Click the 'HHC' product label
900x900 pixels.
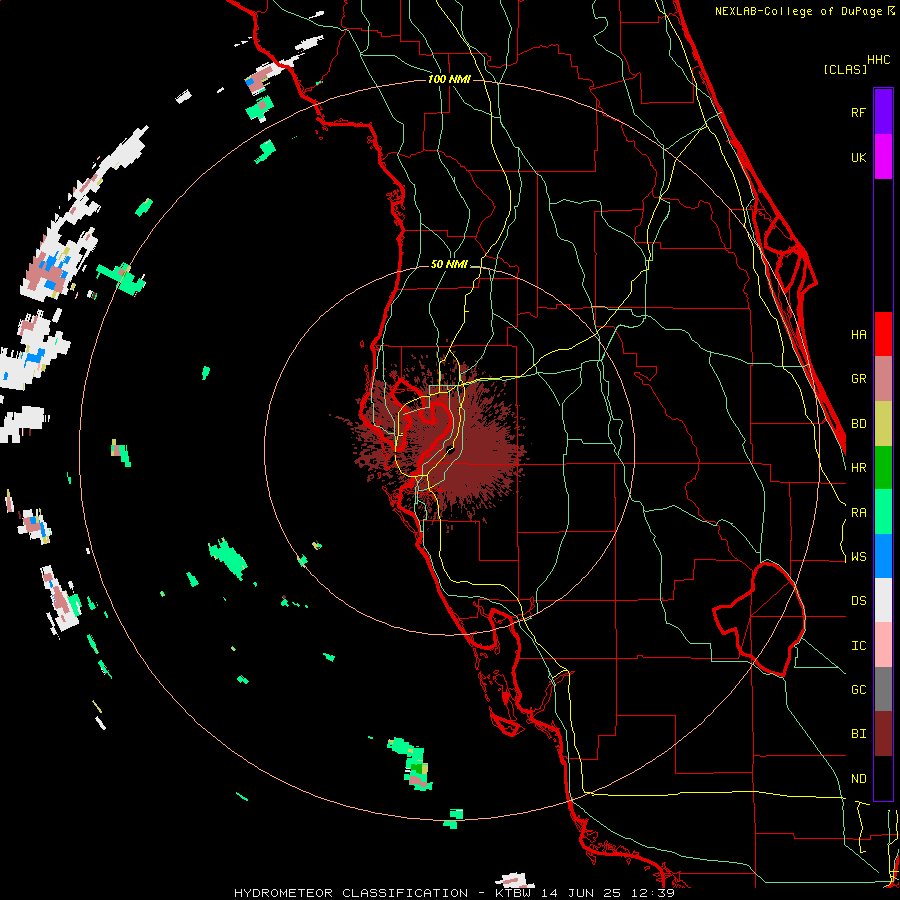point(878,60)
